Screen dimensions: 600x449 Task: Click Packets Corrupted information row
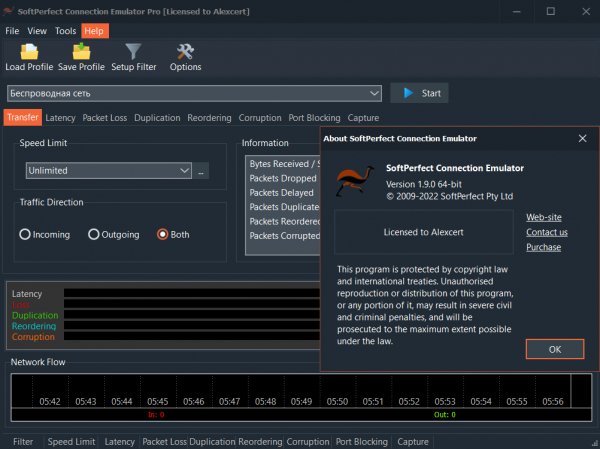pos(284,236)
